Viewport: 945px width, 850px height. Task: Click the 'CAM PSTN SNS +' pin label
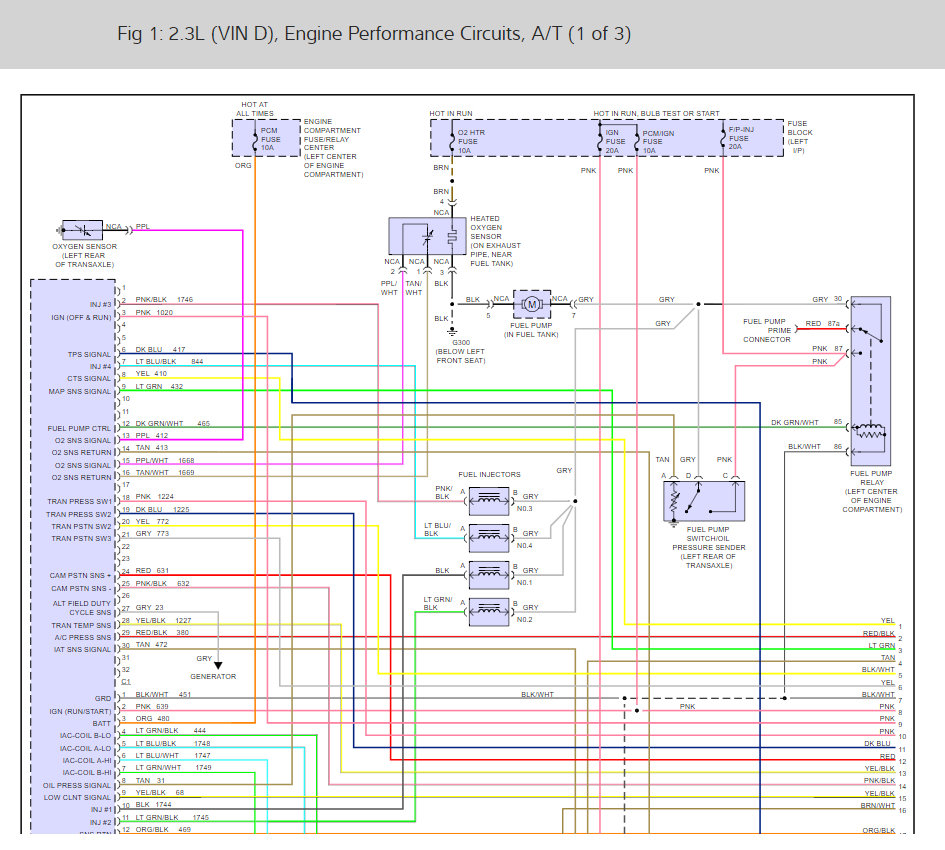[80, 576]
